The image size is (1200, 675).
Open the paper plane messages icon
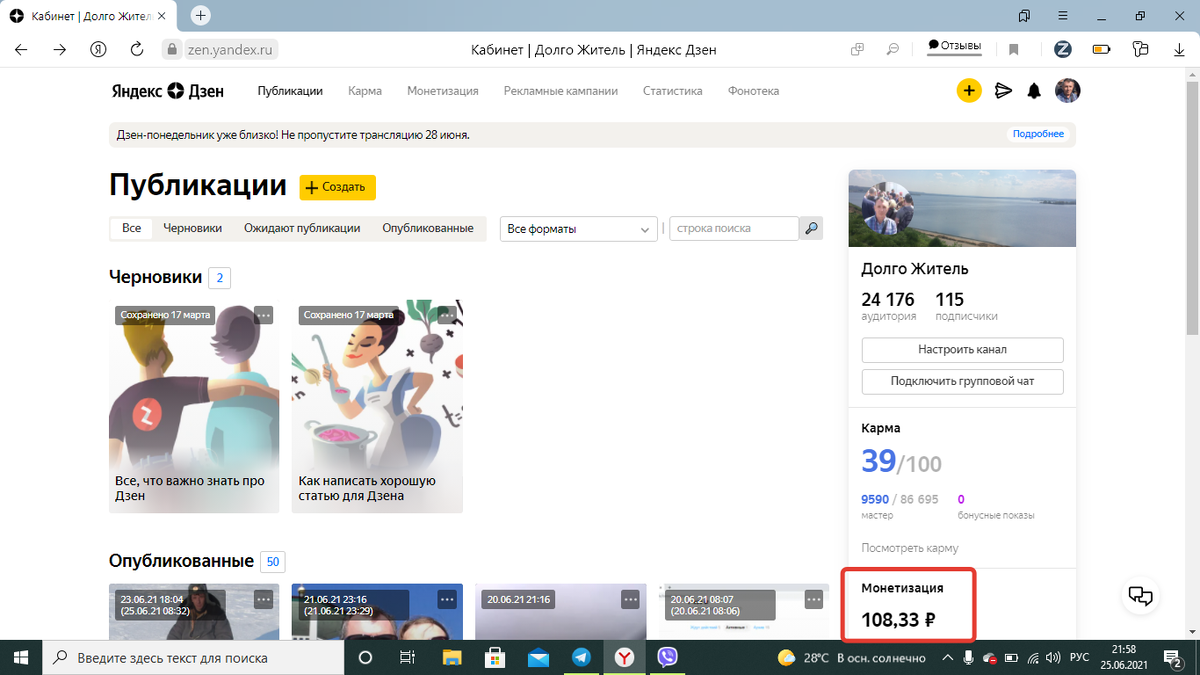[x=1003, y=91]
